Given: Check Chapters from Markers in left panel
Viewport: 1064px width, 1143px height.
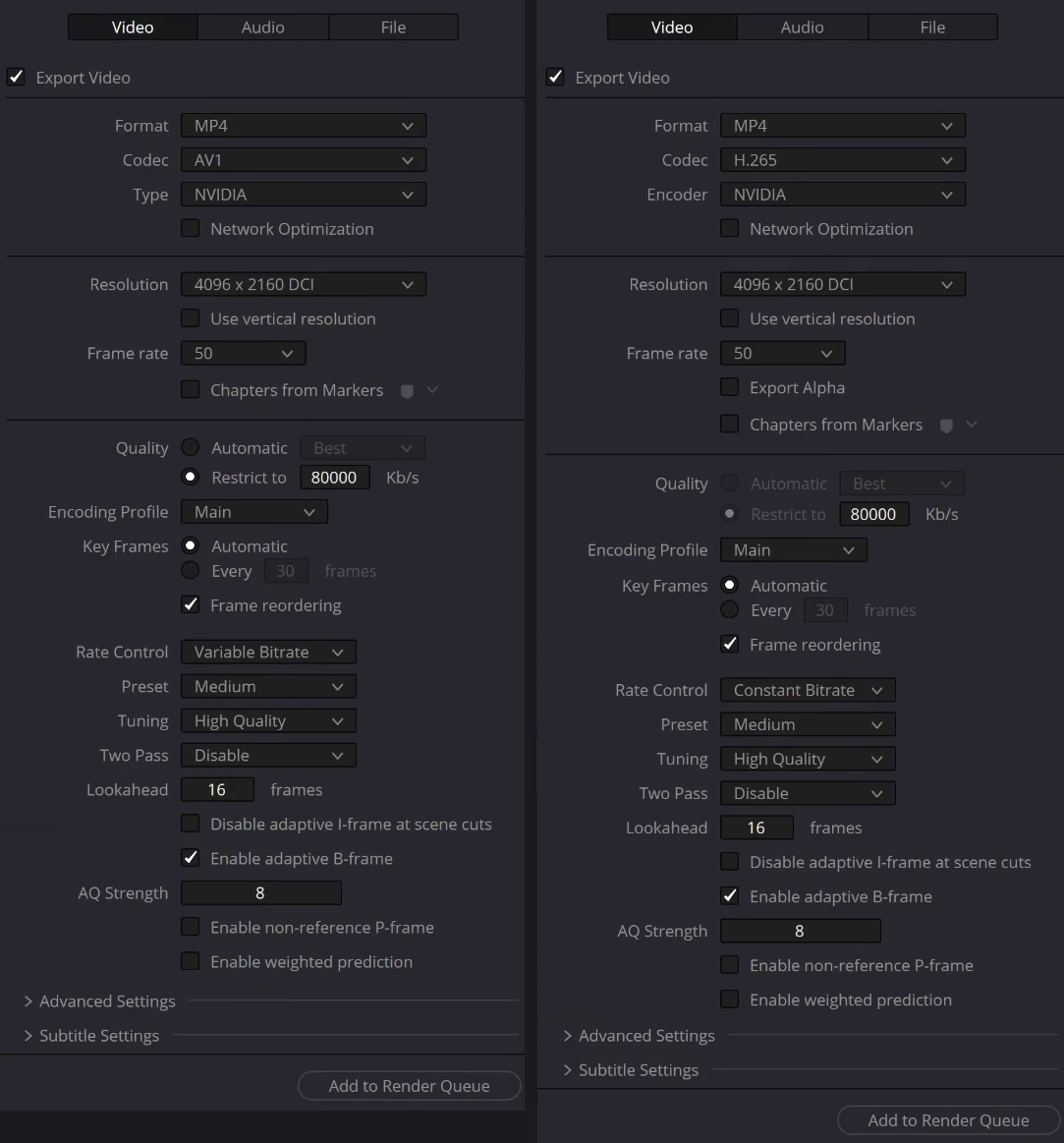Looking at the screenshot, I should click(x=191, y=389).
